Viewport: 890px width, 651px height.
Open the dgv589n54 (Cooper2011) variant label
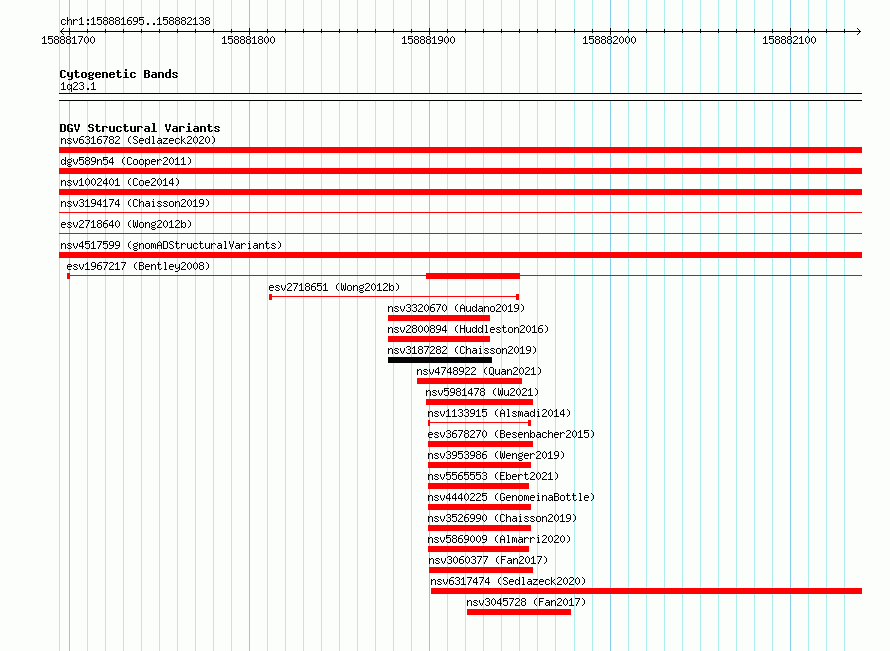[x=126, y=161]
